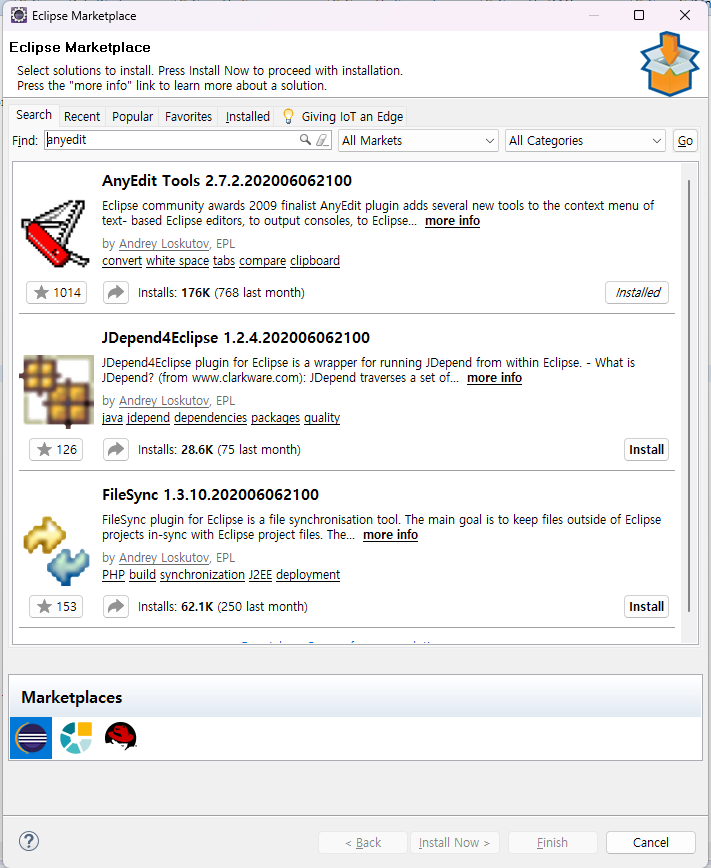Screen dimensions: 711x868
Task: Open more info for AnyEdit Tools
Action: [x=452, y=221]
